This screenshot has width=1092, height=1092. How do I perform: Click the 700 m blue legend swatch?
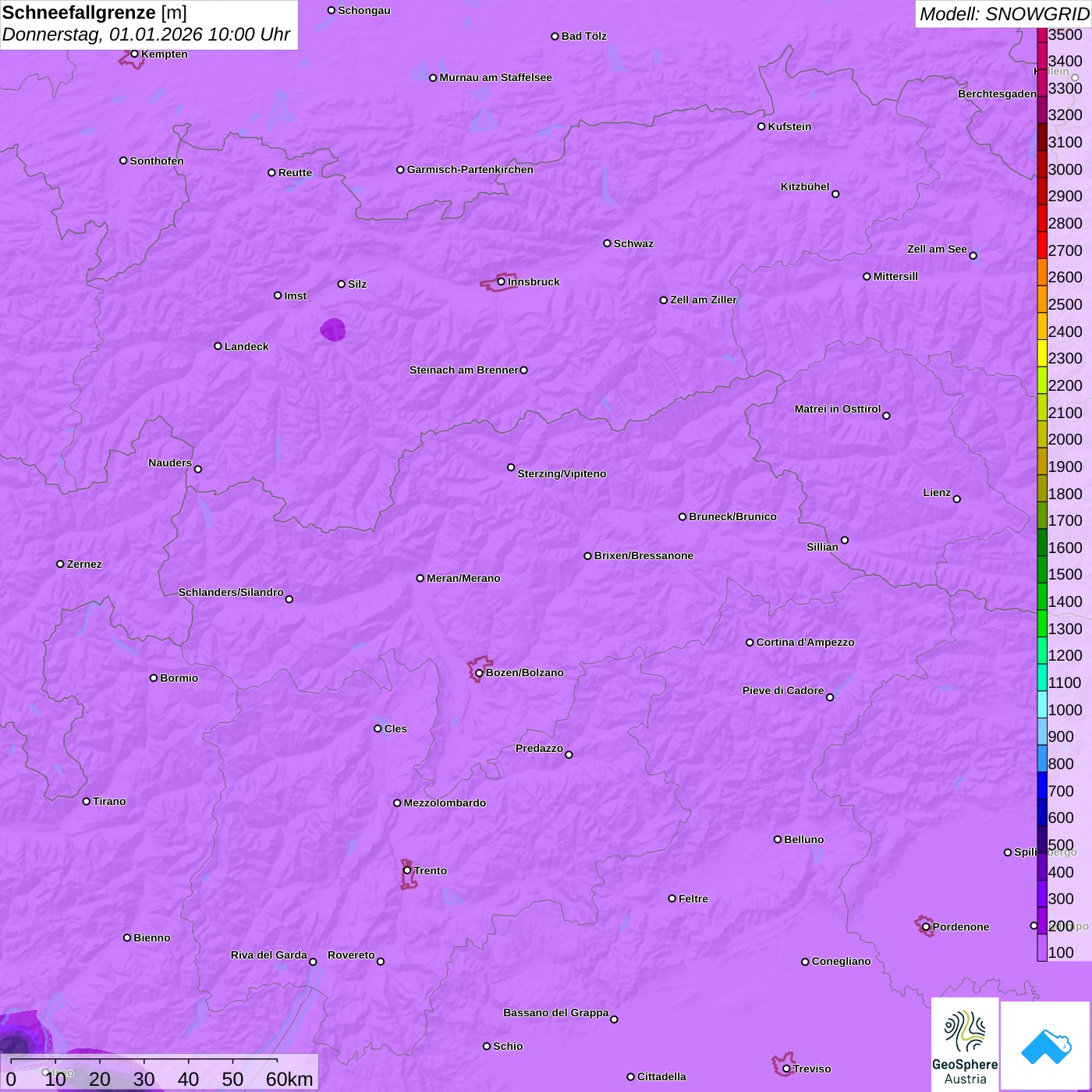(1042, 785)
